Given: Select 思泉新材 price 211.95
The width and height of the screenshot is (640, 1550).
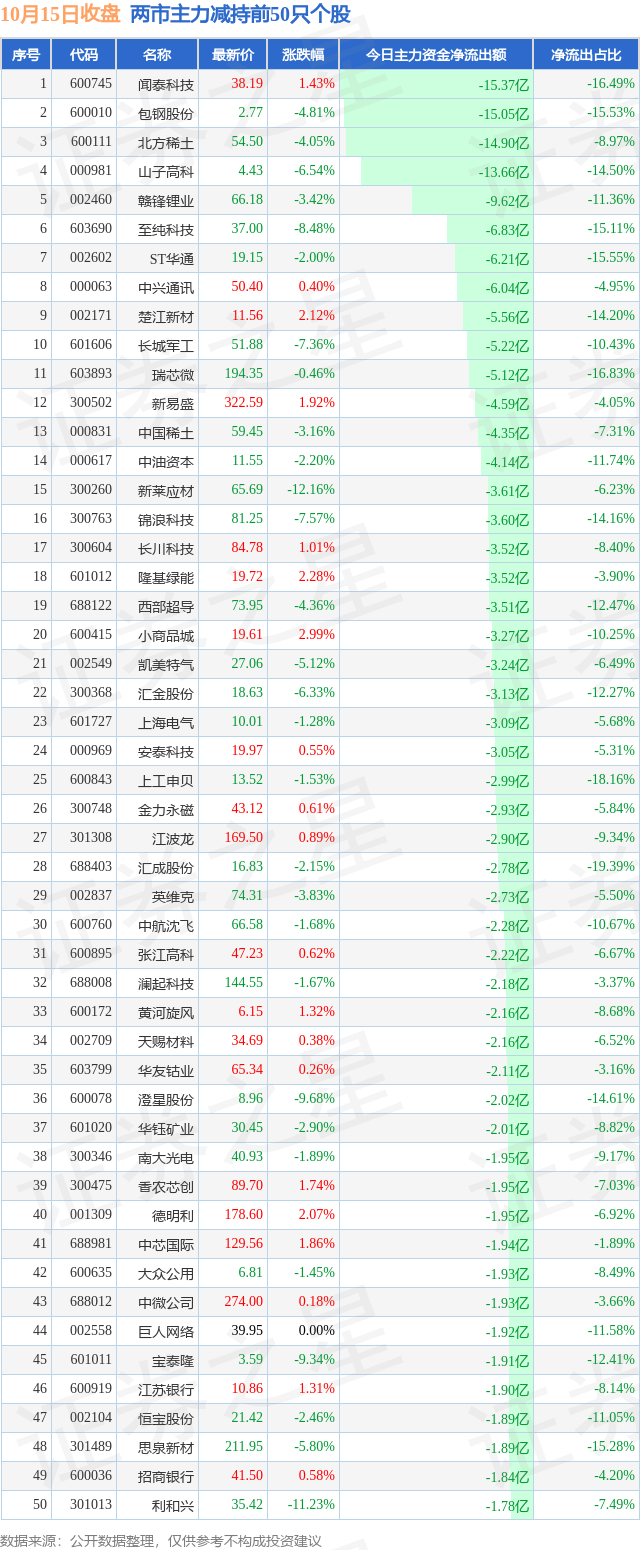Looking at the screenshot, I should pos(244,1447).
